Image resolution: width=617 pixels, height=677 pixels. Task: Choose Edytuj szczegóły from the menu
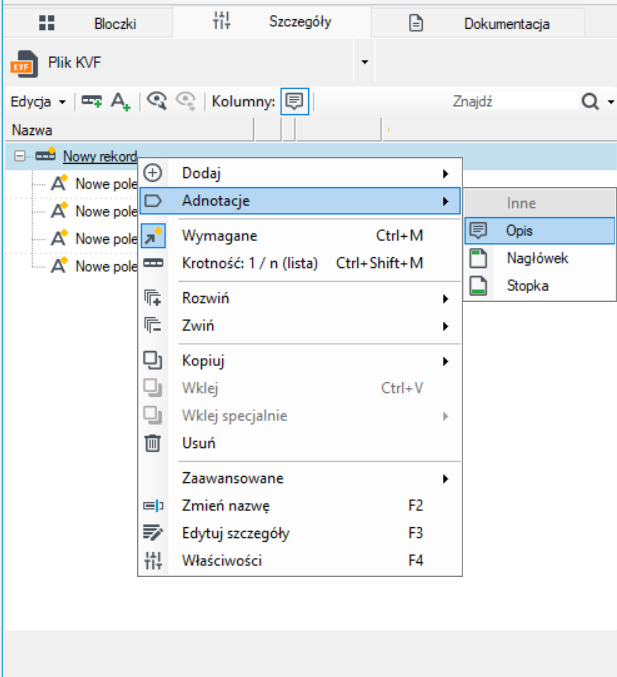click(300, 533)
